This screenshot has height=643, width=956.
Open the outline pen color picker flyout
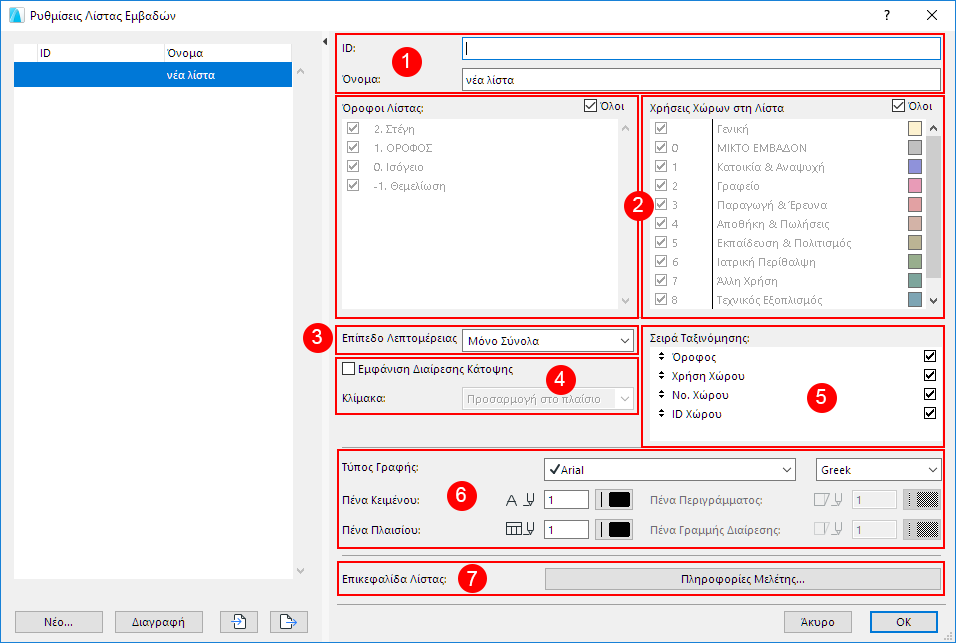[922, 500]
